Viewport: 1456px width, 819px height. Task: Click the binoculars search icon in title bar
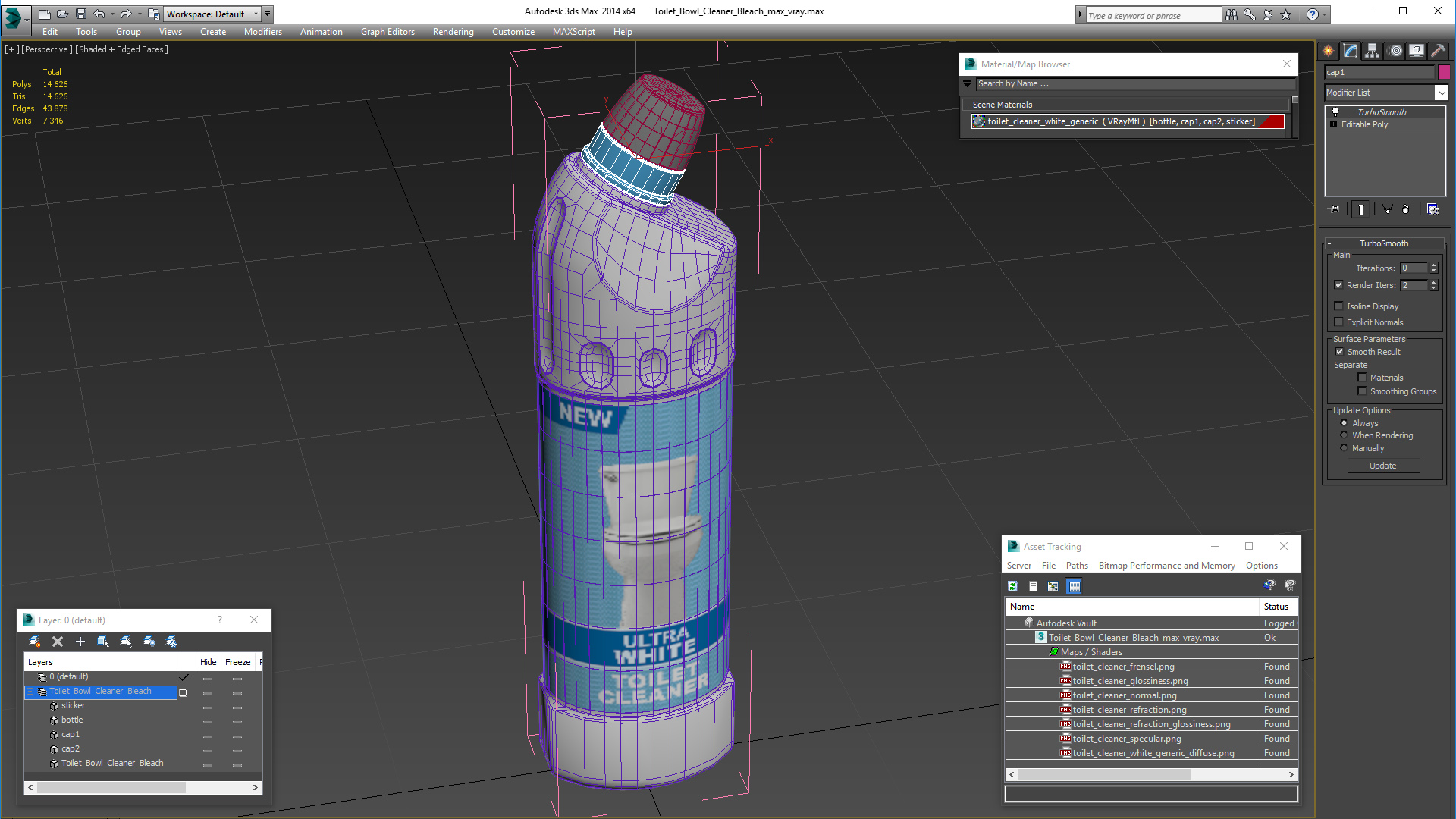pyautogui.click(x=1232, y=14)
